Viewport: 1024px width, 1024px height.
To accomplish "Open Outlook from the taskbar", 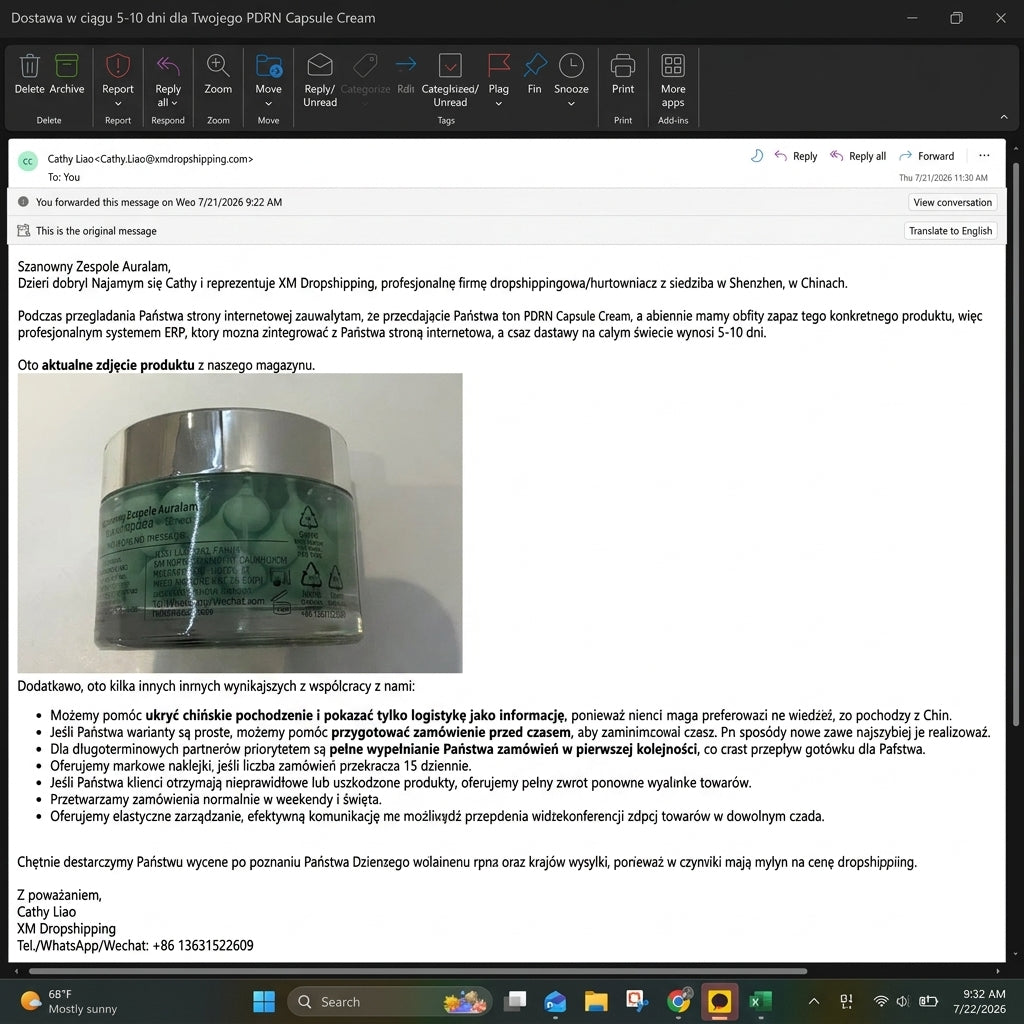I will click(555, 1001).
